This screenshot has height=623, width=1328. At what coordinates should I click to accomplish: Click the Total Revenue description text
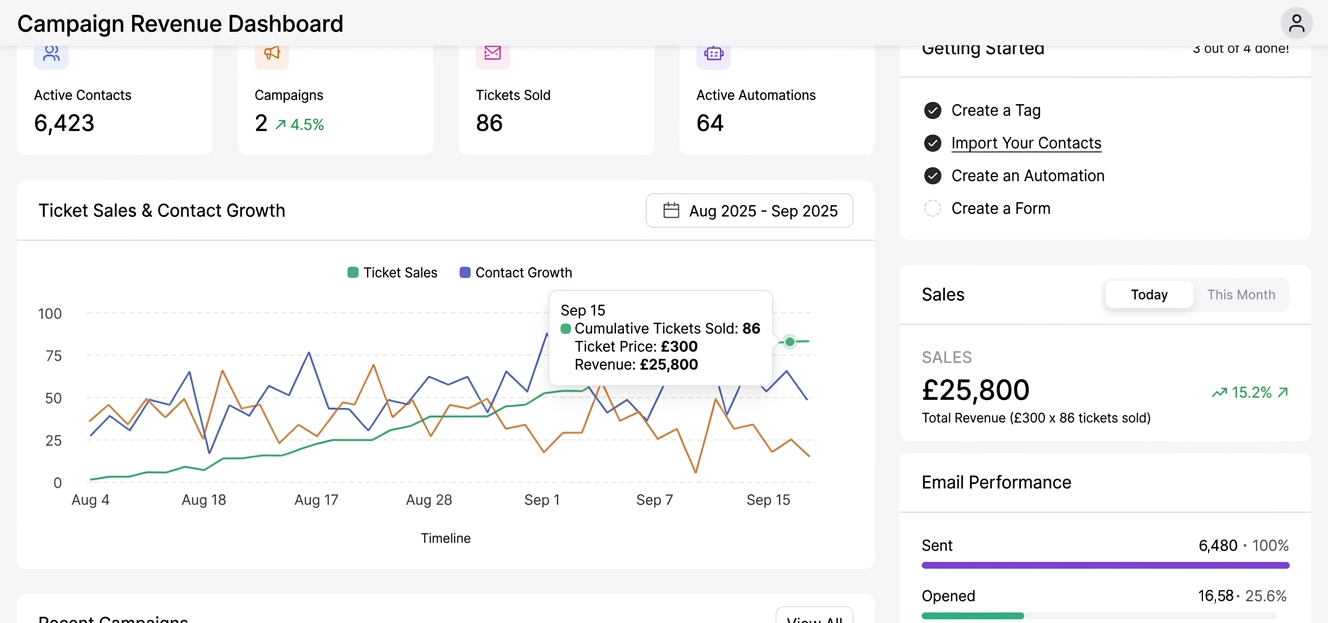pos(1036,418)
